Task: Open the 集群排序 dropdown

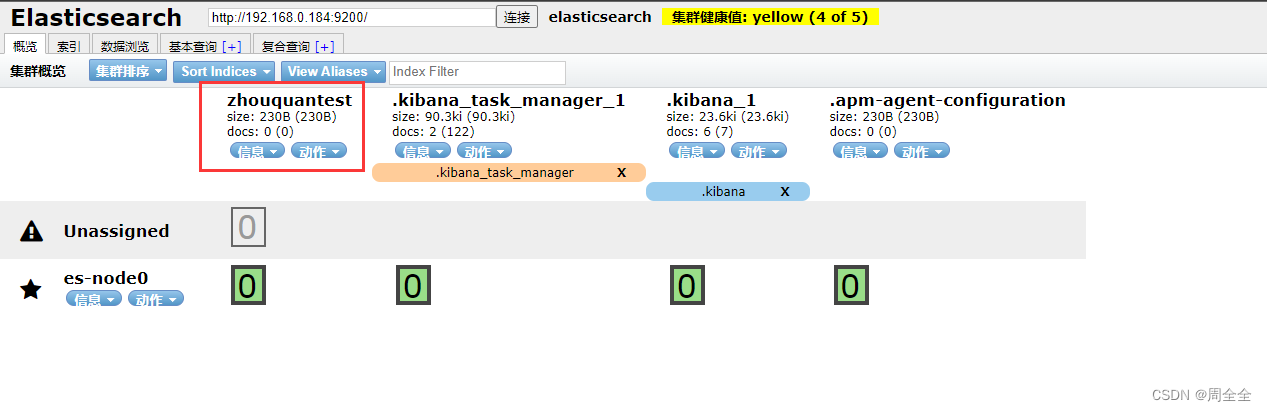Action: coord(128,71)
